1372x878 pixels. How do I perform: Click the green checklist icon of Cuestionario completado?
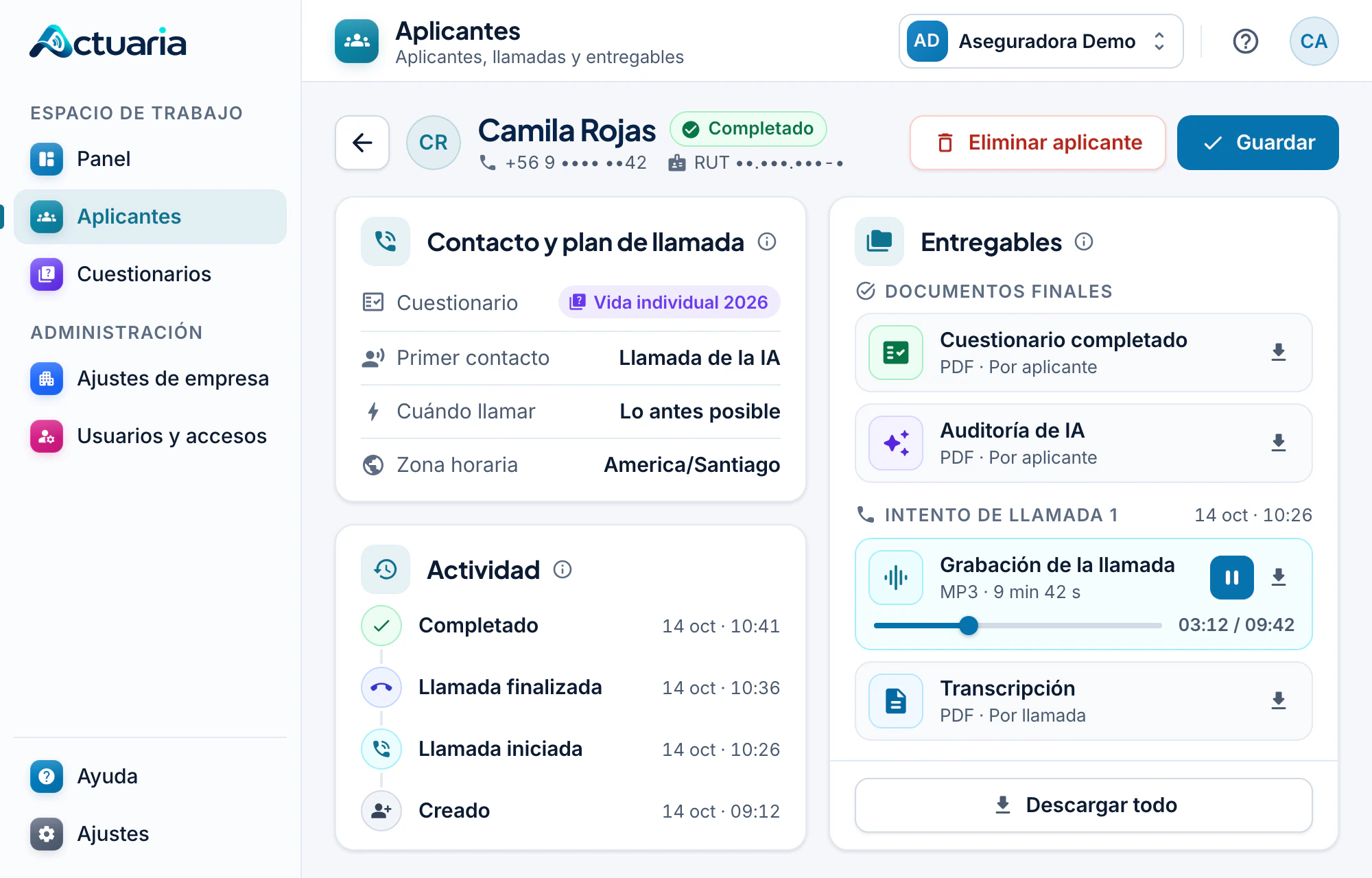point(896,353)
